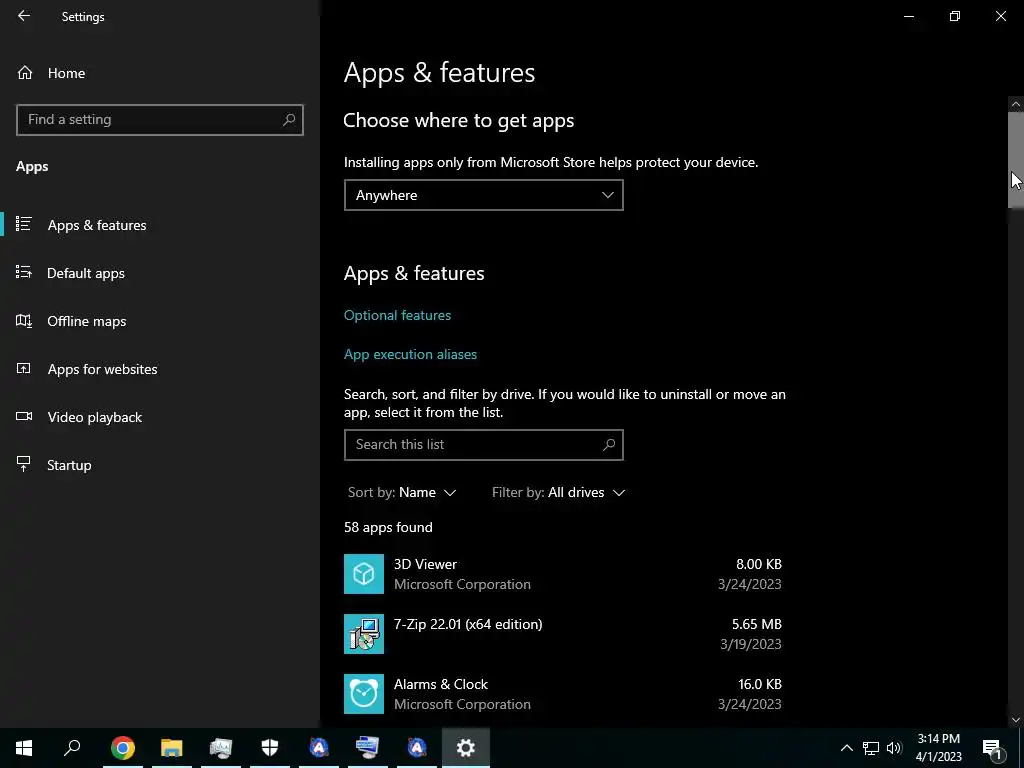This screenshot has width=1024, height=768.
Task: Click the Offline maps map icon
Action: point(24,320)
